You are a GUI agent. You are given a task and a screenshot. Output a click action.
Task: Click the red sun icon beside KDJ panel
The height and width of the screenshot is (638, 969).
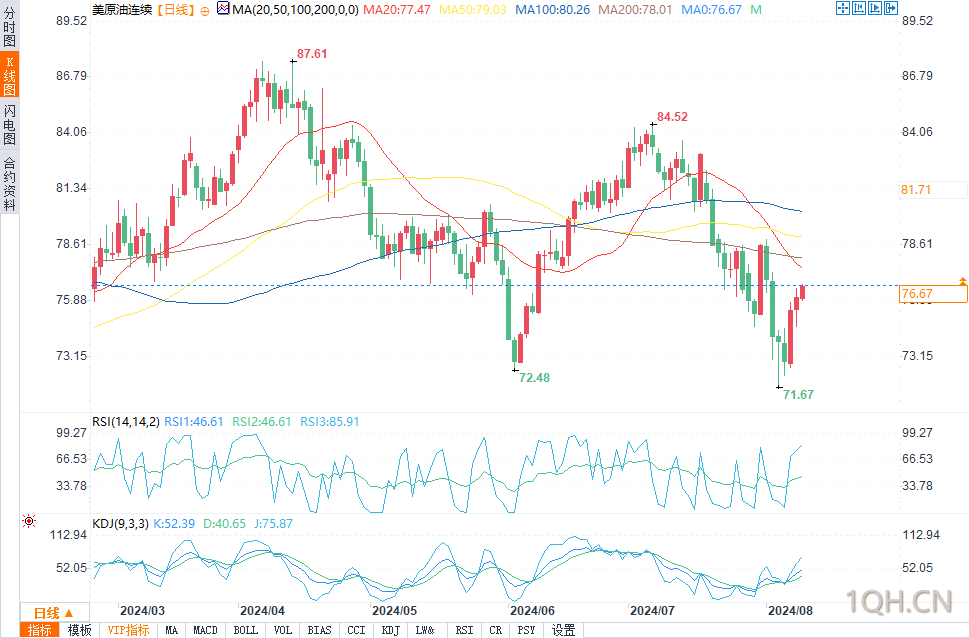tap(29, 521)
